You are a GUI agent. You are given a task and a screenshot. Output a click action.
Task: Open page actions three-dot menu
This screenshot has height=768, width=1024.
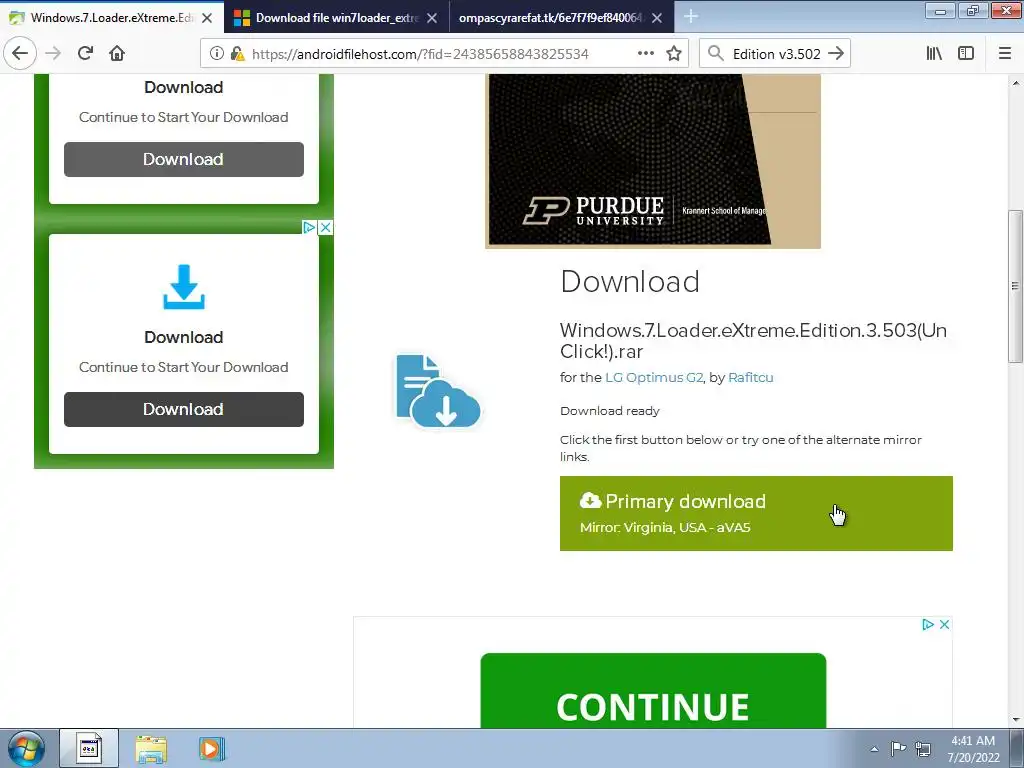coord(645,54)
